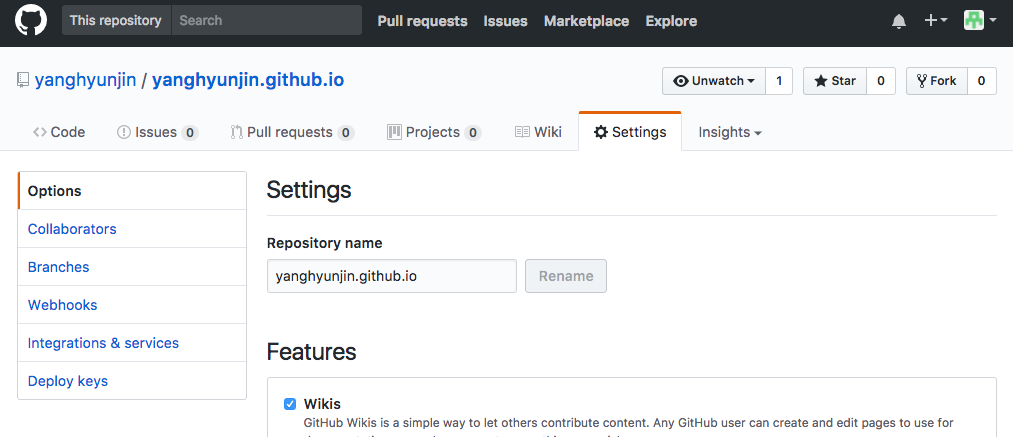Click the eye icon on Unwatch
1013x437 pixels.
pyautogui.click(x=680, y=81)
